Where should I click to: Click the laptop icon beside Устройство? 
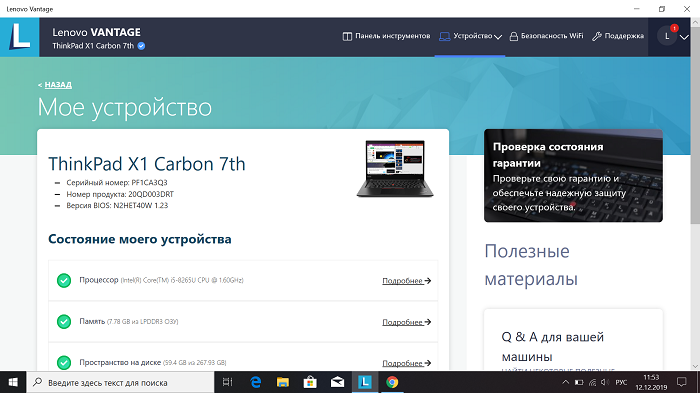click(x=444, y=37)
